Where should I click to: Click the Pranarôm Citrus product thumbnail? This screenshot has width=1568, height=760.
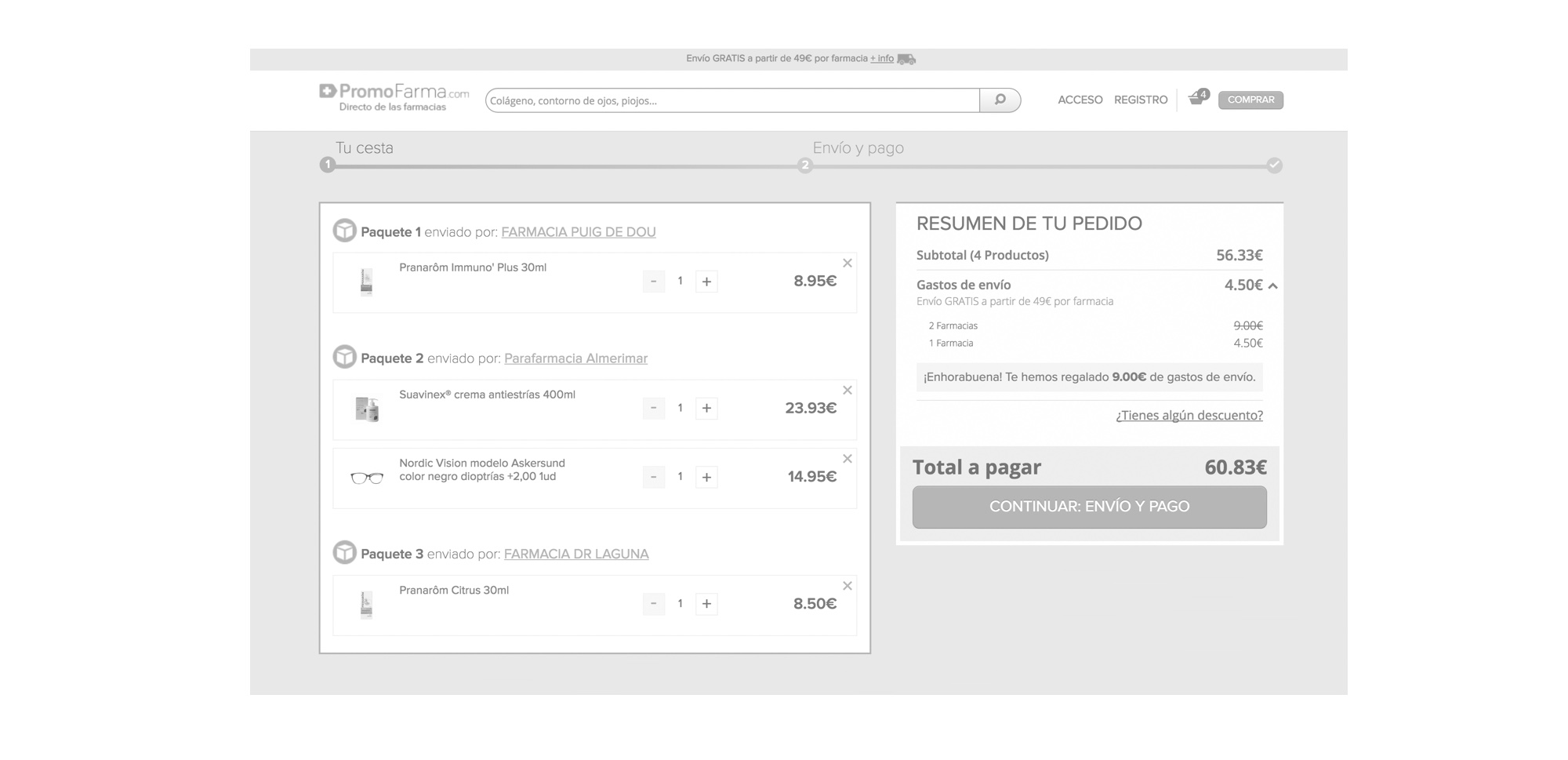(x=366, y=605)
